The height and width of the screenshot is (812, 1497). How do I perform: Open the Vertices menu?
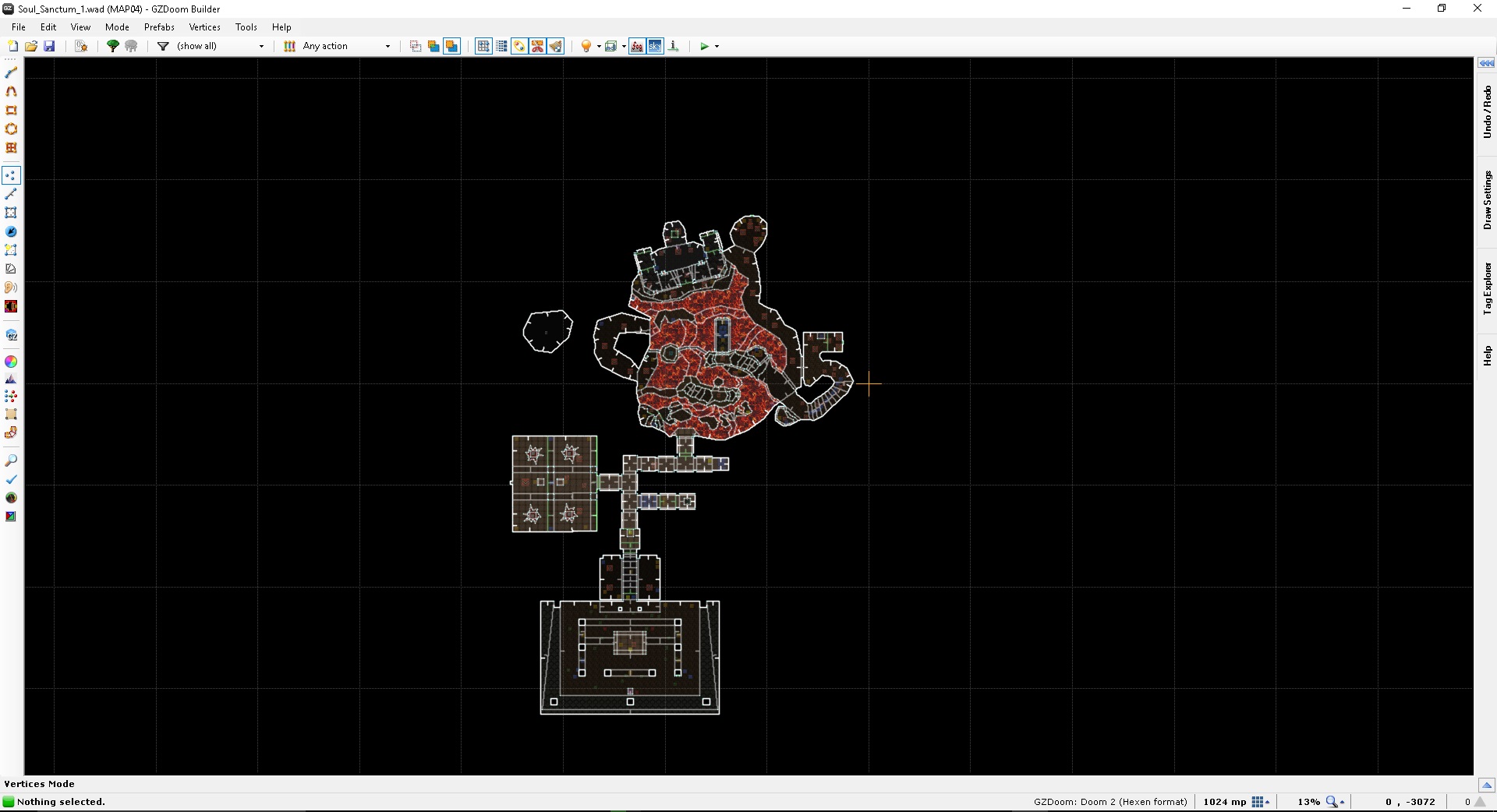204,26
